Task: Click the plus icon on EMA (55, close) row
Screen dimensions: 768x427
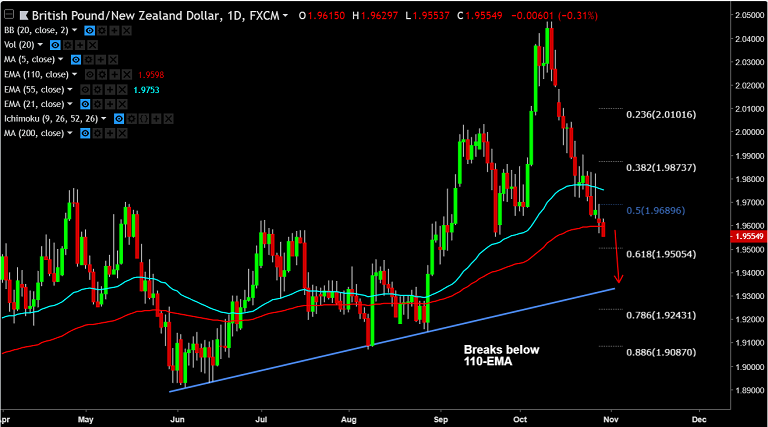Action: tap(110, 90)
